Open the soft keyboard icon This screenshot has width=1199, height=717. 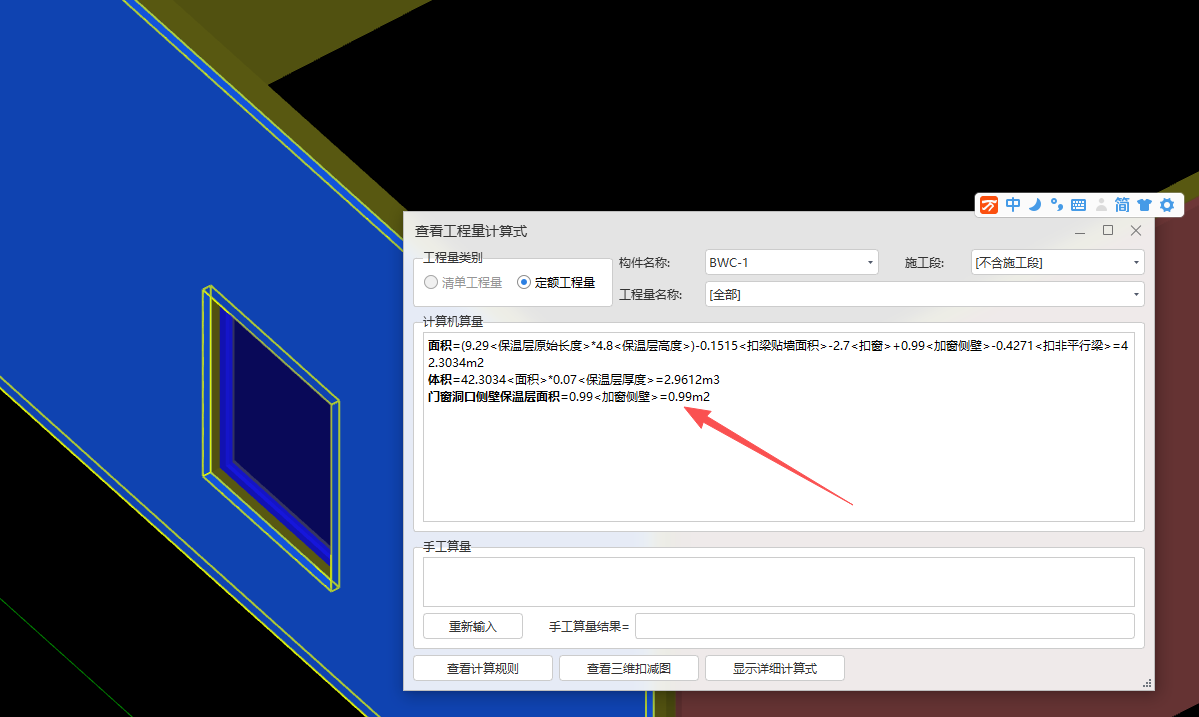[x=1078, y=205]
